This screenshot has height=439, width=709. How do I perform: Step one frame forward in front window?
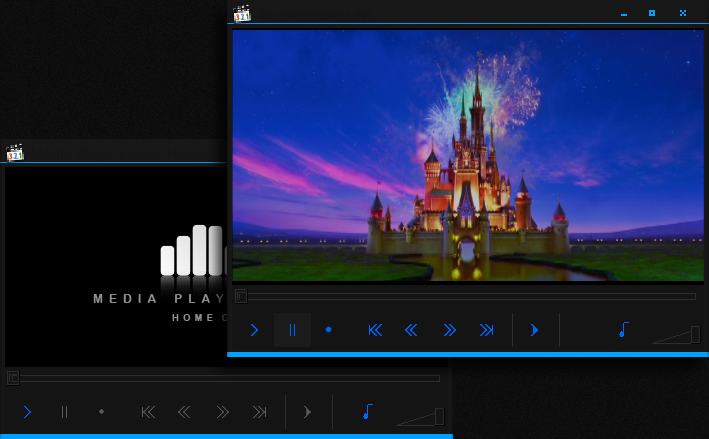pos(534,330)
